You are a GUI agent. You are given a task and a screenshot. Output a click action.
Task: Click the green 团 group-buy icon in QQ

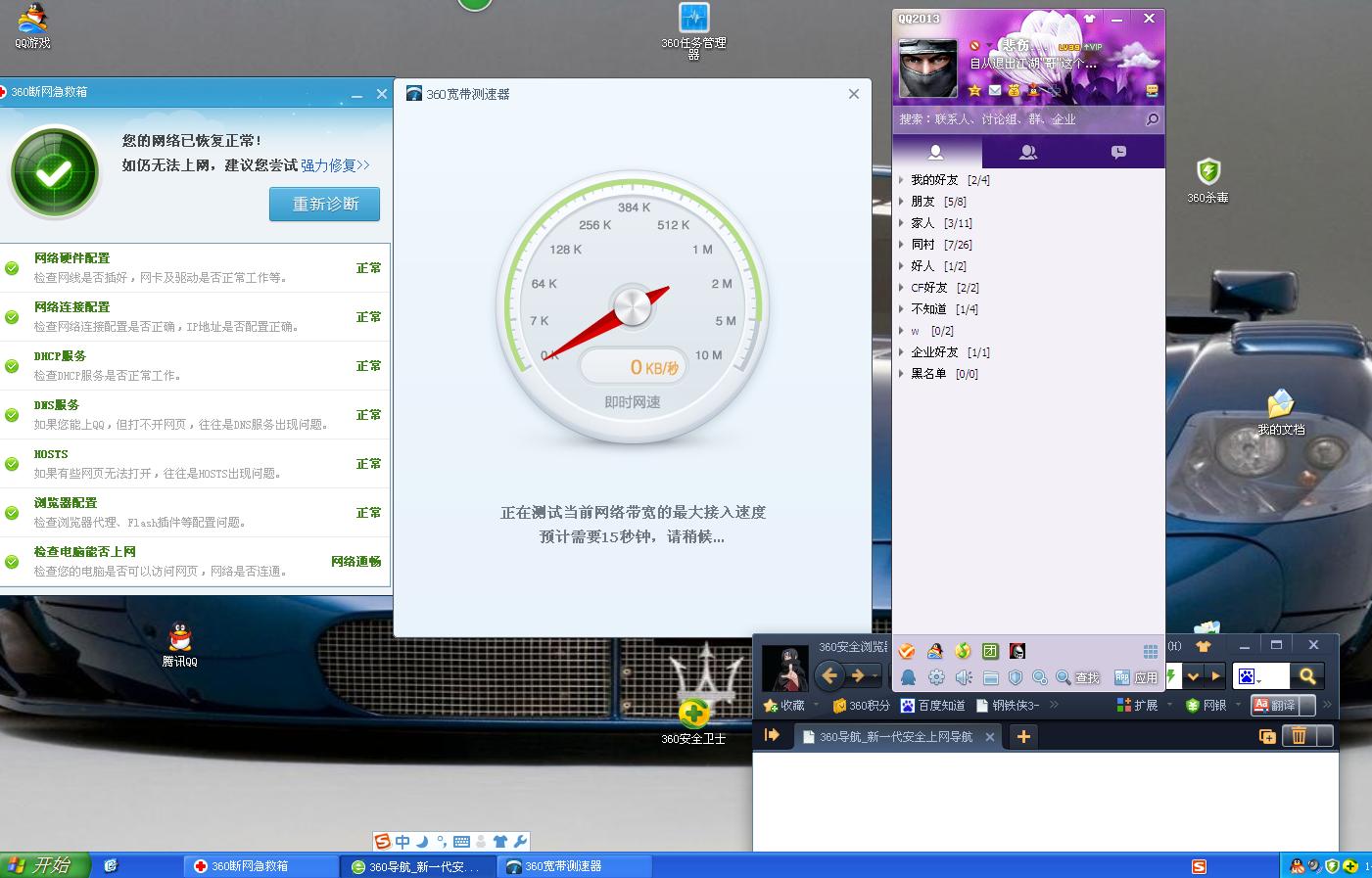click(990, 651)
